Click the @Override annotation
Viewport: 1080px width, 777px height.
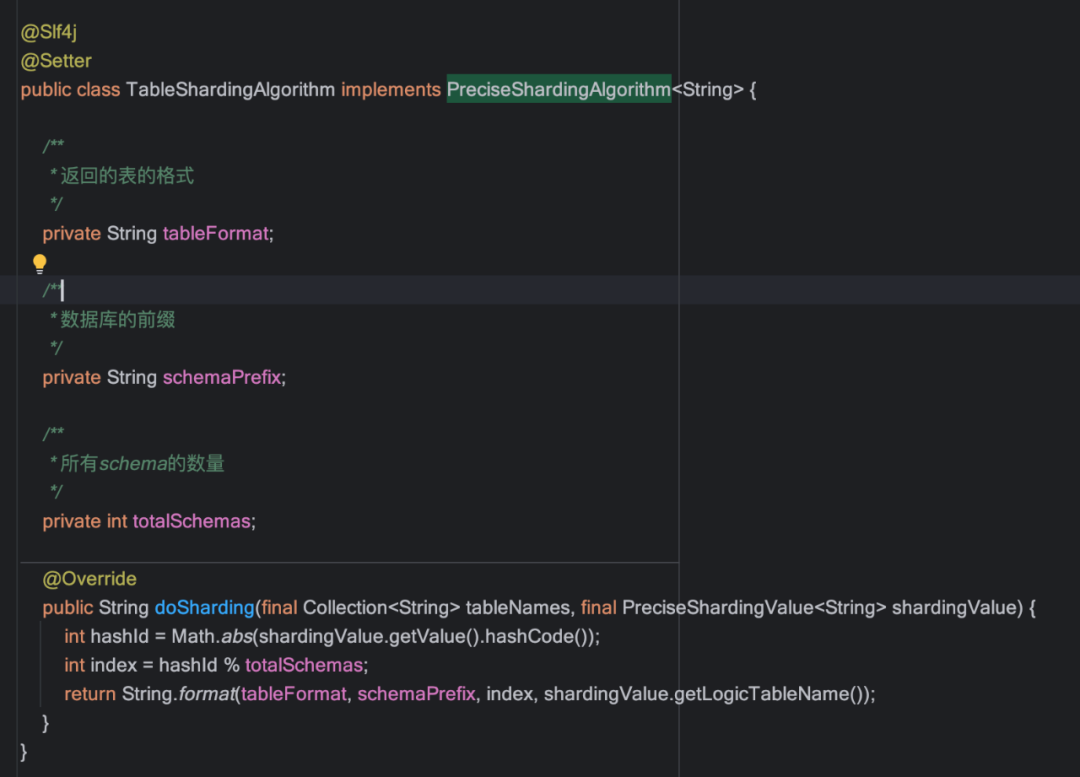coord(90,579)
